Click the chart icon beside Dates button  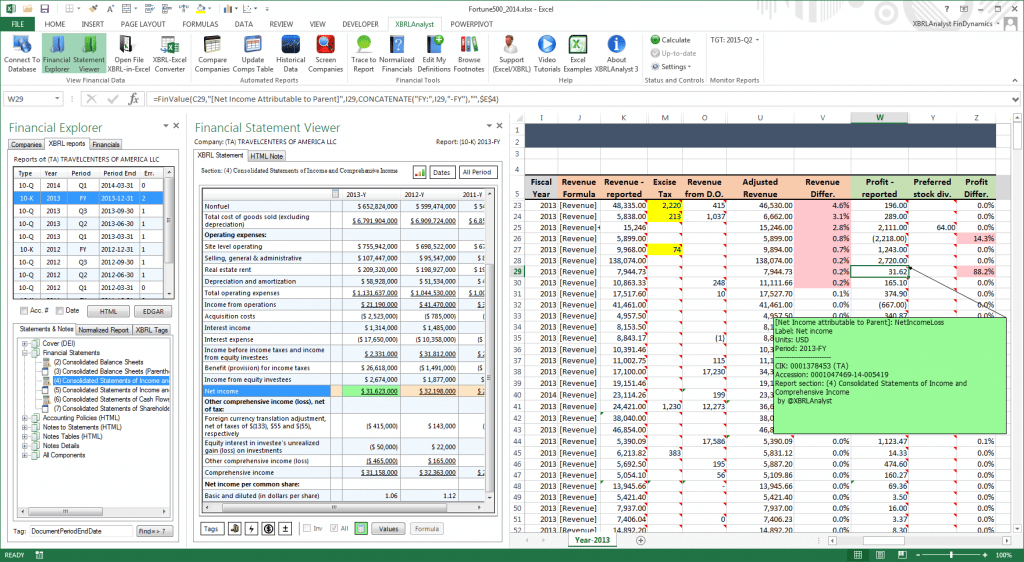[x=420, y=172]
